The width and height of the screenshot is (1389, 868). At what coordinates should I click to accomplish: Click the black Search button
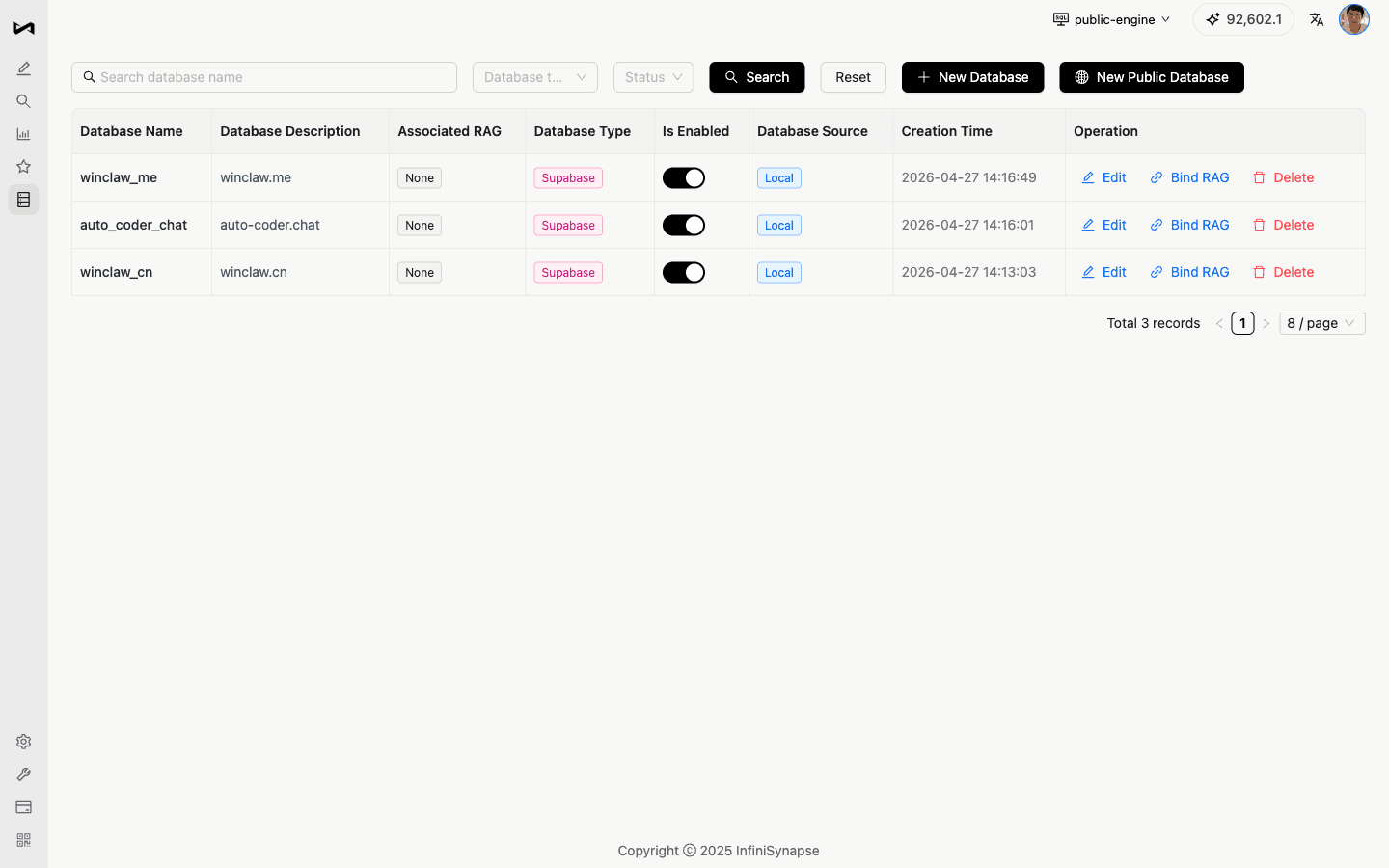[757, 77]
